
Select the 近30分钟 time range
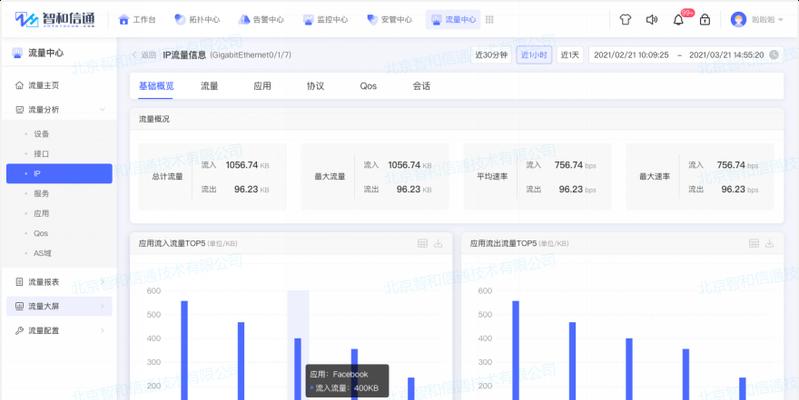pyautogui.click(x=491, y=55)
